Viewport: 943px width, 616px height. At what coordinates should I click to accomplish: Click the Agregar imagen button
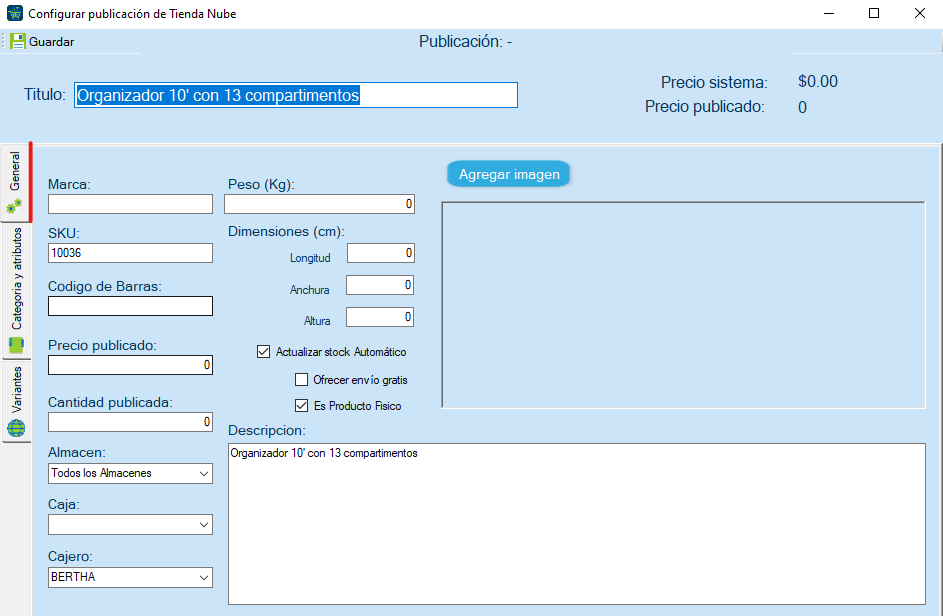click(509, 174)
